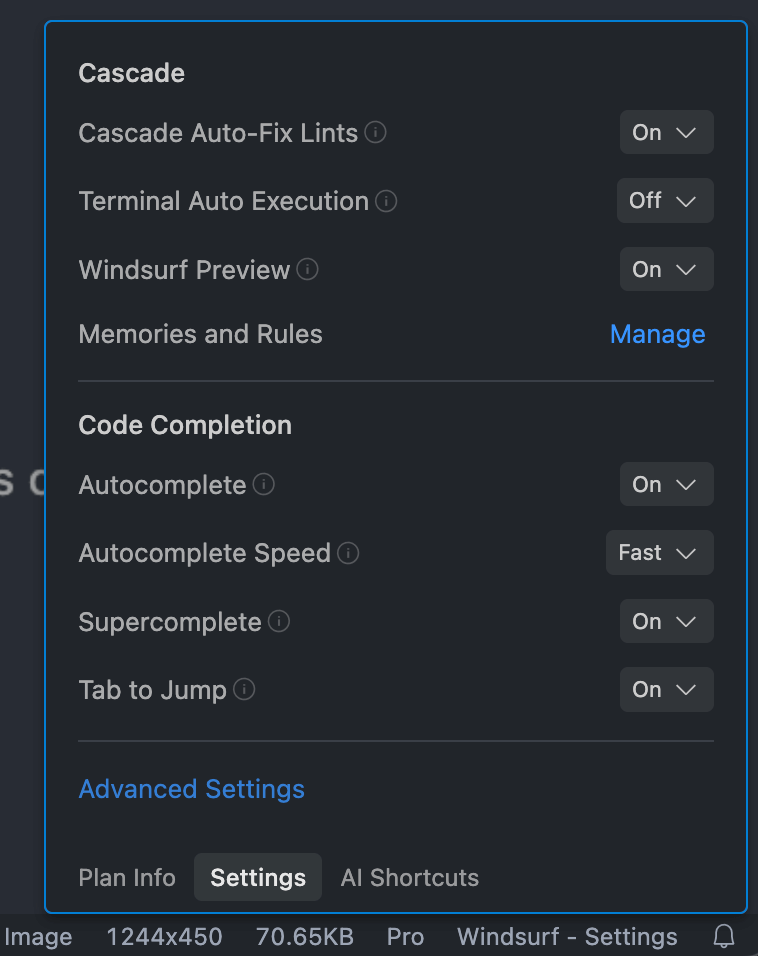Expand the Autocomplete Speed Fast dropdown
The image size is (758, 956).
click(659, 552)
